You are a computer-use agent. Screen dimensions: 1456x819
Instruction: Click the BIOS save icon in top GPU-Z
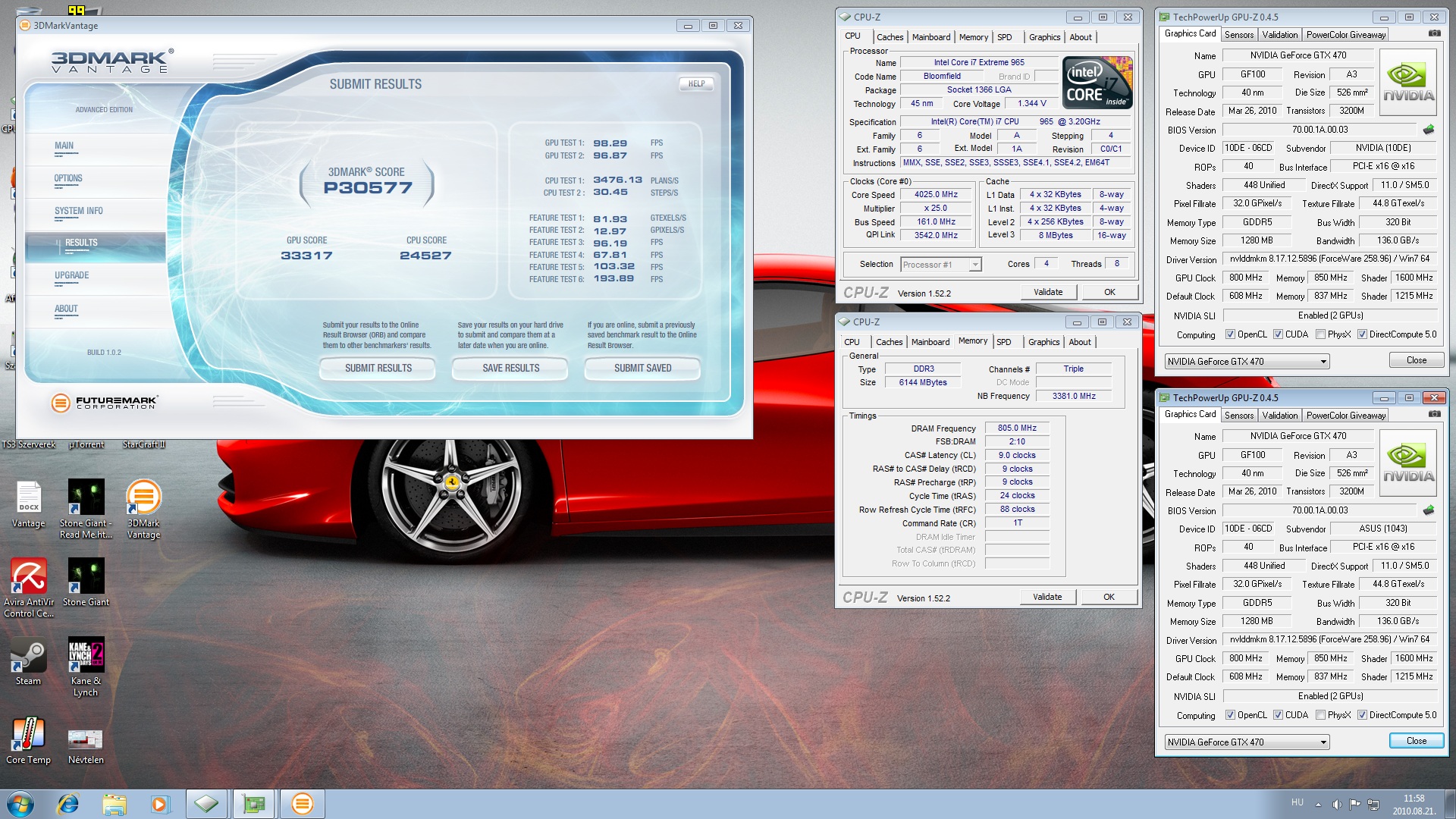tap(1429, 130)
